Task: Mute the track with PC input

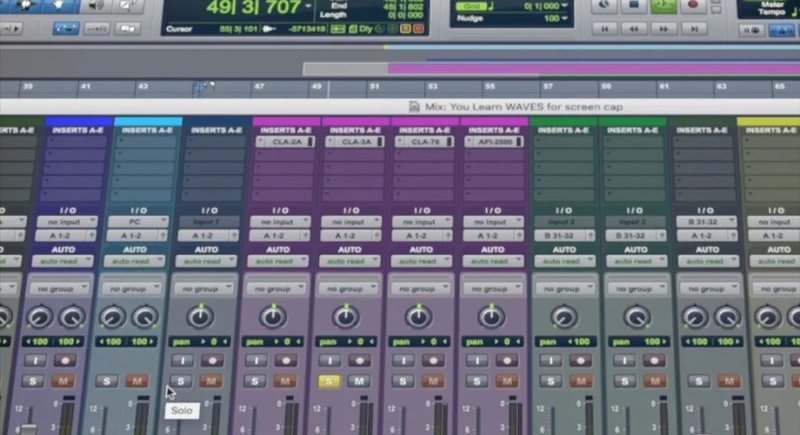Action: (137, 381)
